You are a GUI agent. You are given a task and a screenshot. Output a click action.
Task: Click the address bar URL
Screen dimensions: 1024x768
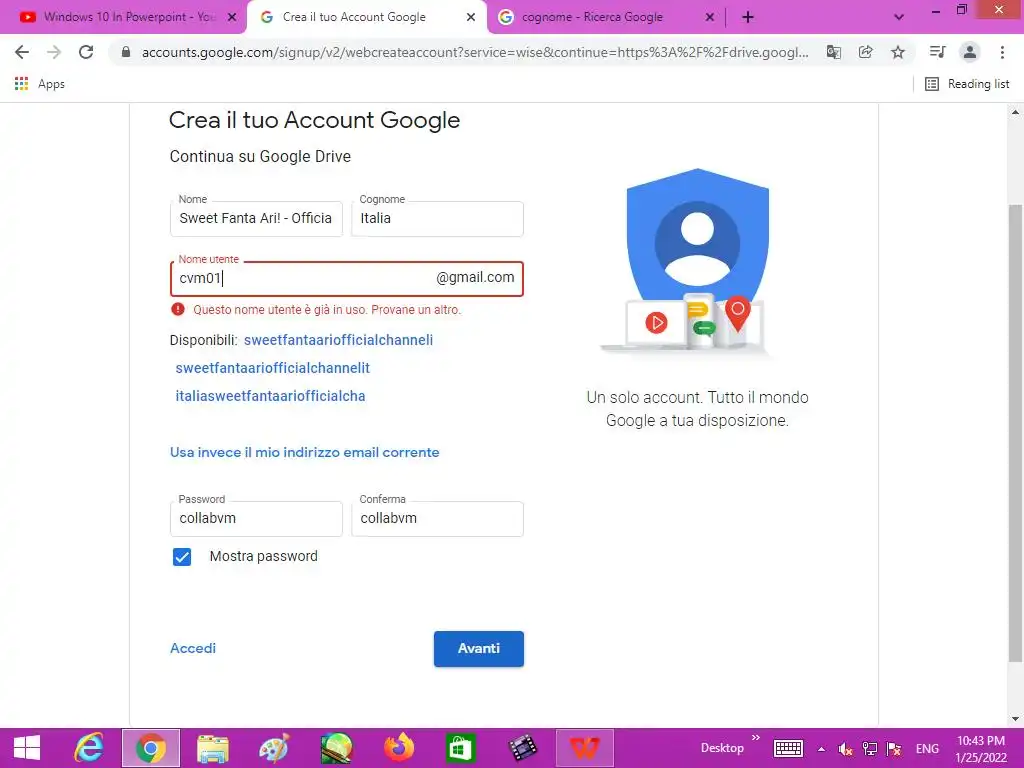[x=475, y=52]
